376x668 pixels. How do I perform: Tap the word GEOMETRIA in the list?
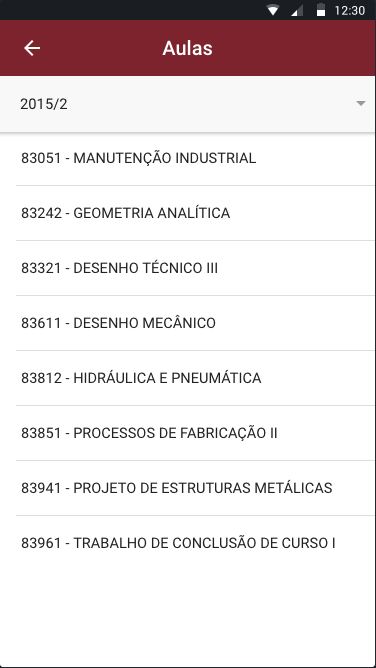tap(113, 213)
